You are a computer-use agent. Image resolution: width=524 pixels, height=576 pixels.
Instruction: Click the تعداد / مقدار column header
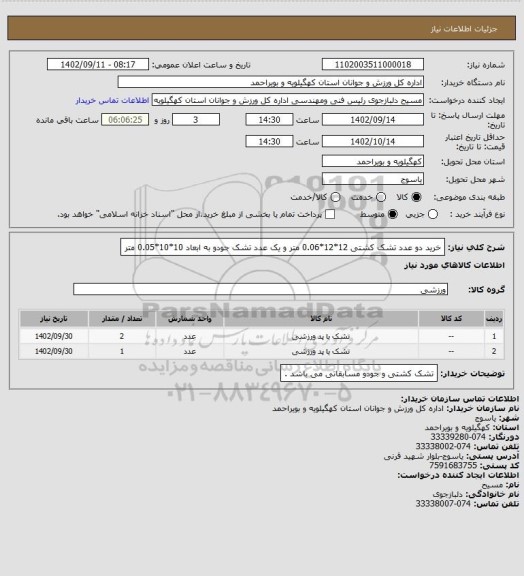pyautogui.click(x=122, y=318)
